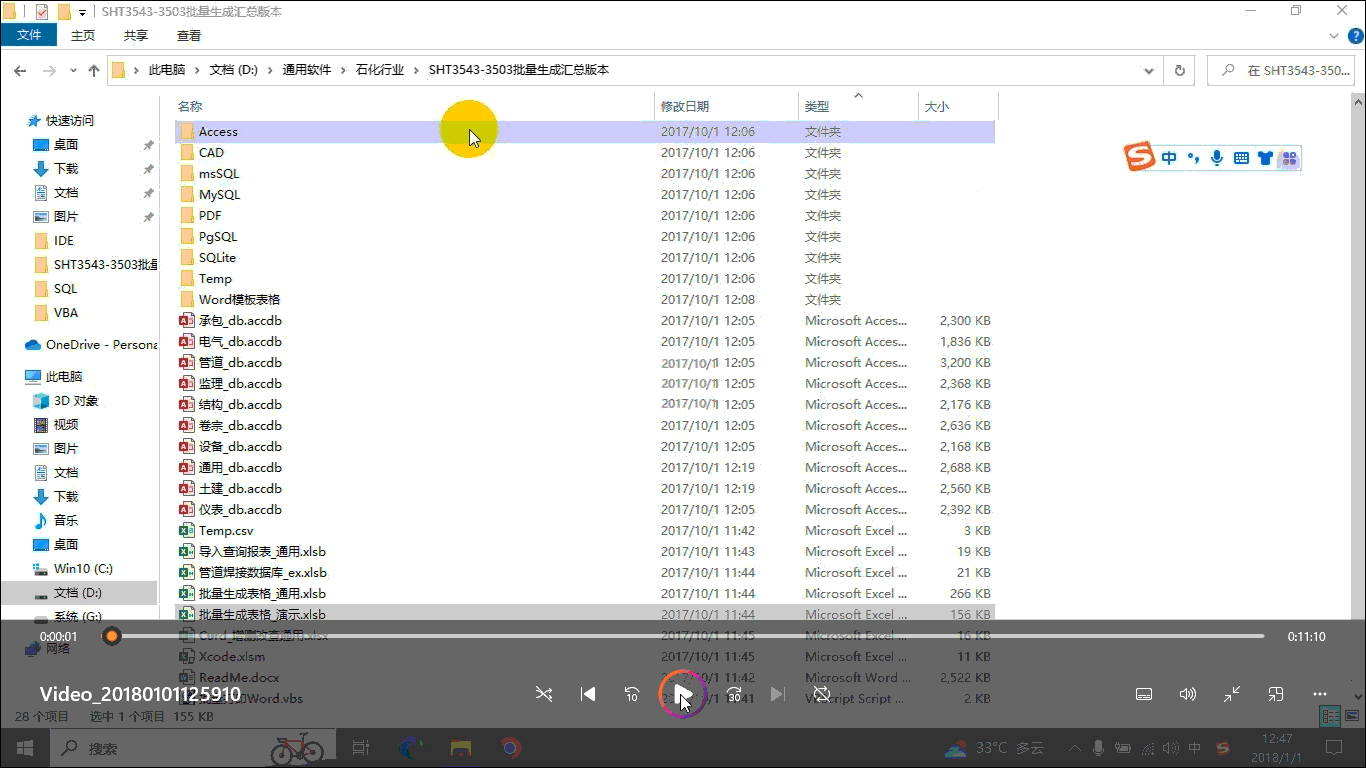Open the IDE folder in the sidebar
Screen dimensions: 1366x768
coord(64,241)
